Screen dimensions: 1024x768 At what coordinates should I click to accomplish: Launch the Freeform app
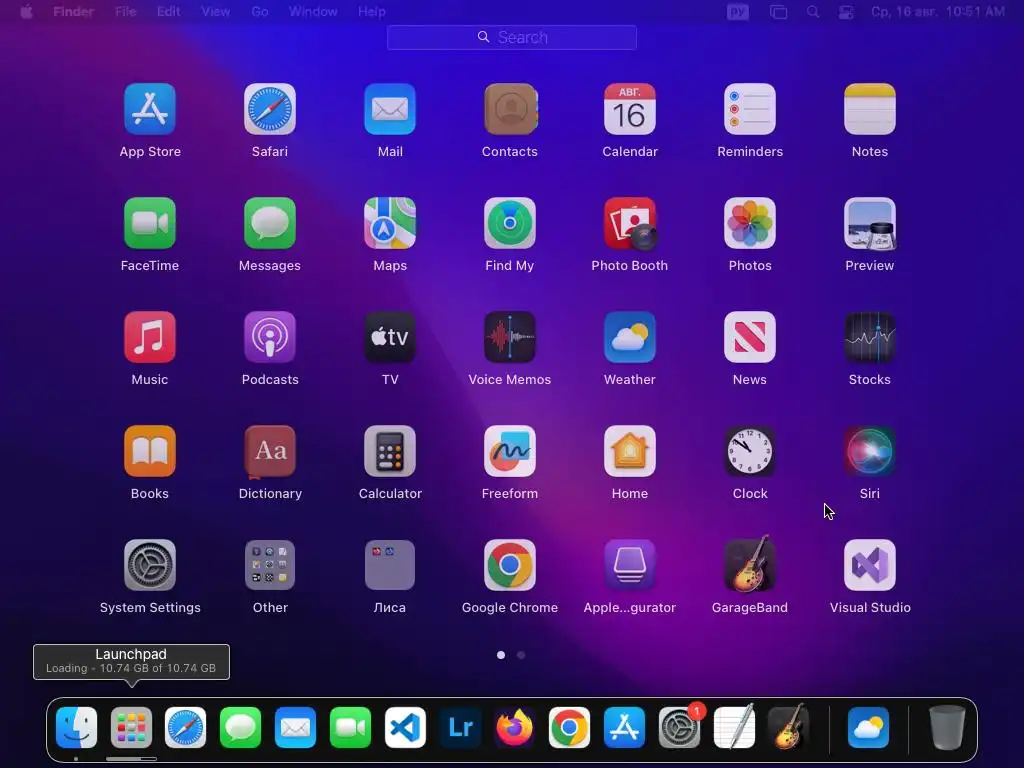[510, 451]
